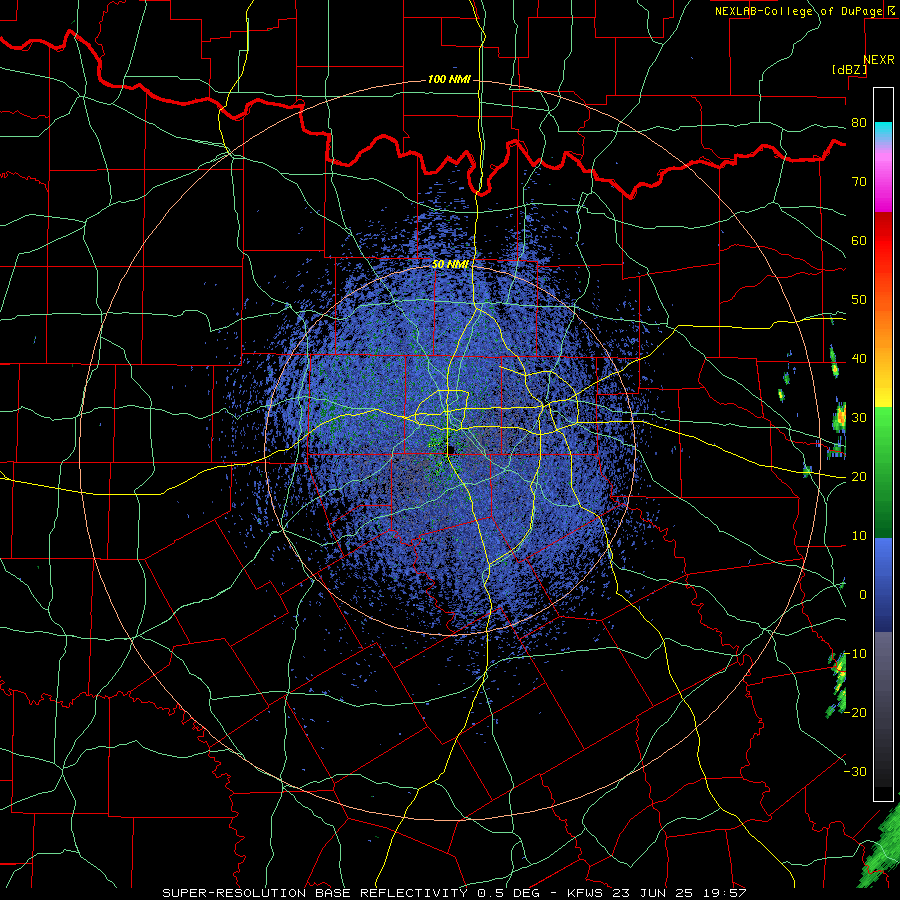900x900 pixels.
Task: Click the -20 value on dBZ scale
Action: 855,713
